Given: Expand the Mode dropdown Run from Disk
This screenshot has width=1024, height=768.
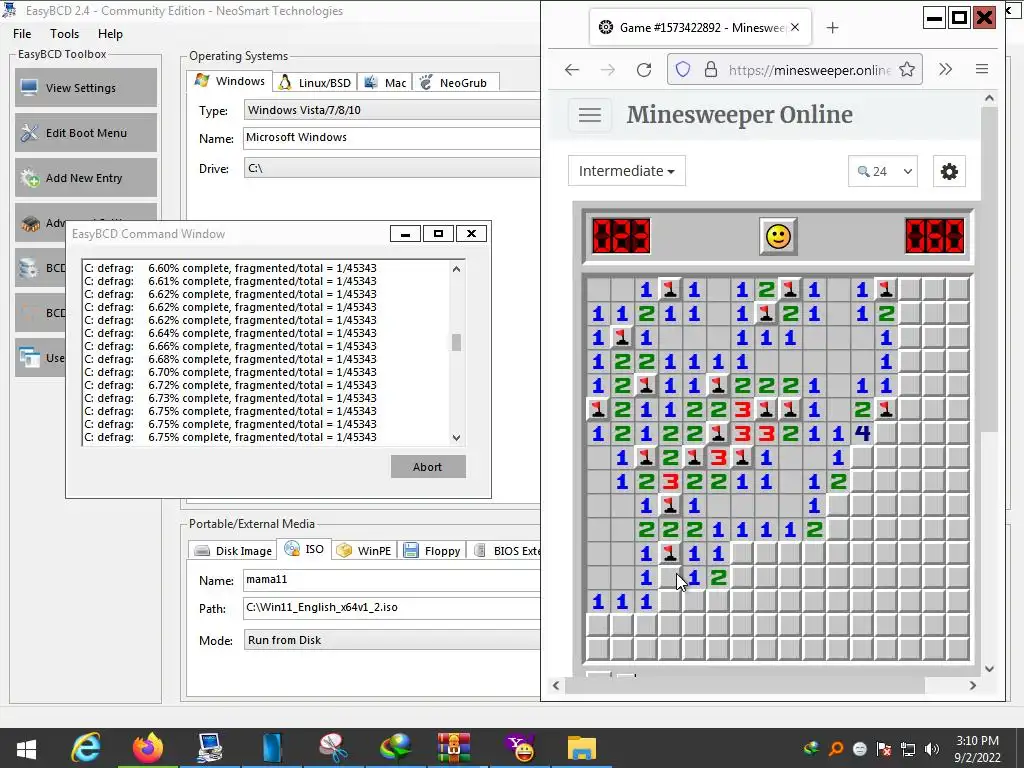Looking at the screenshot, I should tap(392, 640).
